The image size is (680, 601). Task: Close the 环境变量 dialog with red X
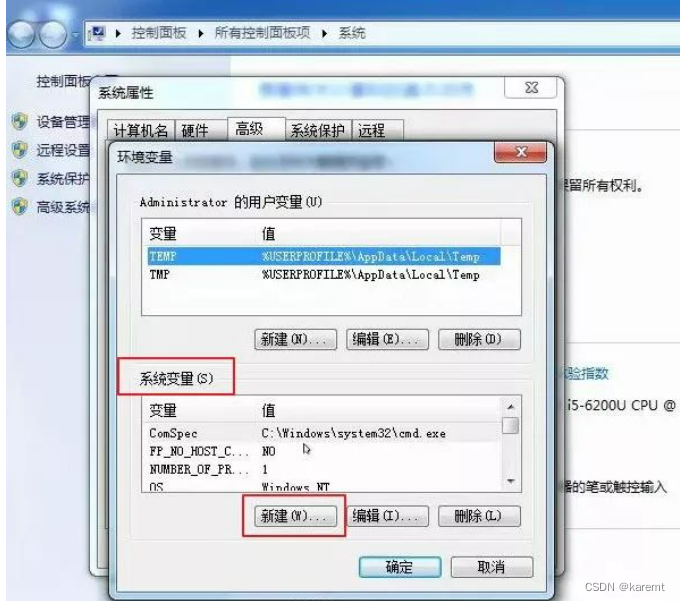[520, 152]
